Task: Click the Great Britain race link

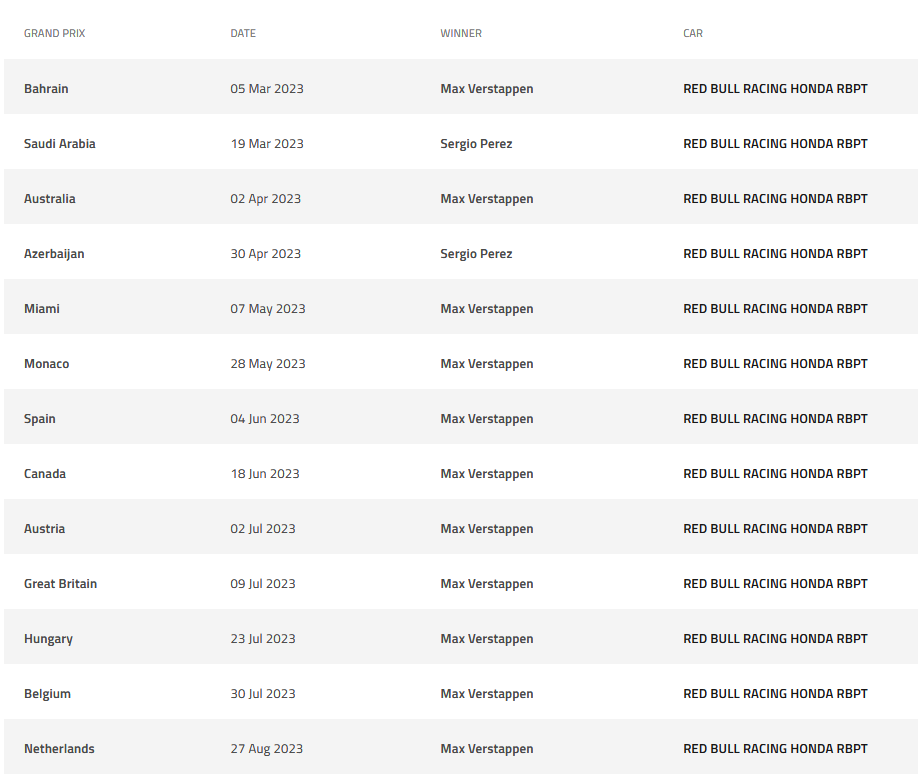Action: (61, 584)
